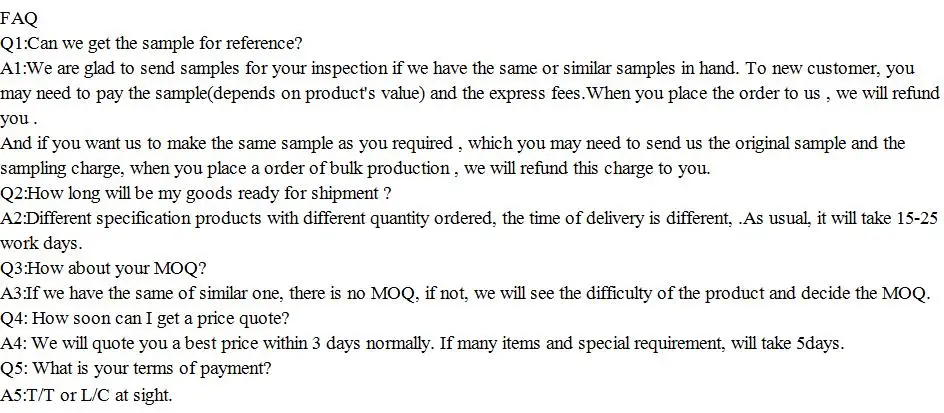The height and width of the screenshot is (413, 944).
Task: Click question Q4 about a price quote
Action: click(146, 319)
